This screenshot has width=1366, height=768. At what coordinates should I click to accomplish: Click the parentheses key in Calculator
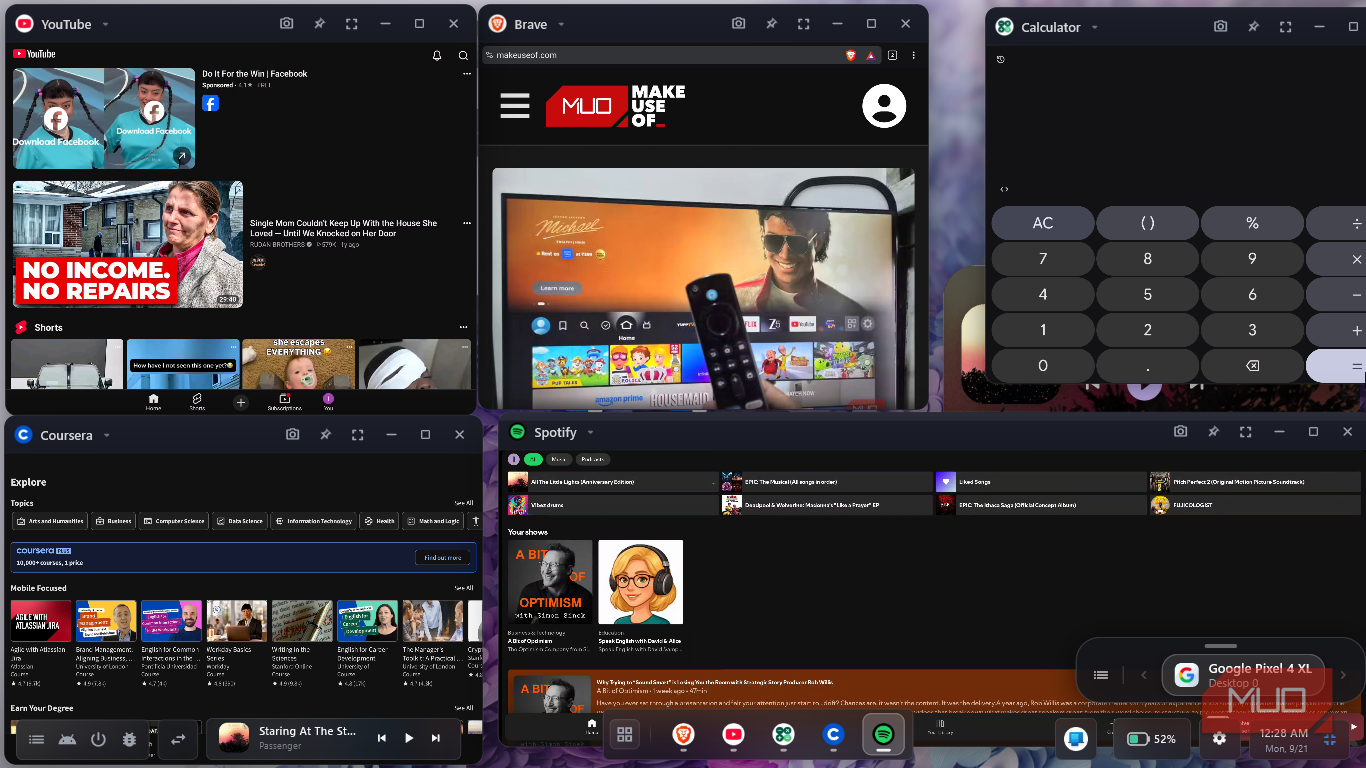[1147, 223]
